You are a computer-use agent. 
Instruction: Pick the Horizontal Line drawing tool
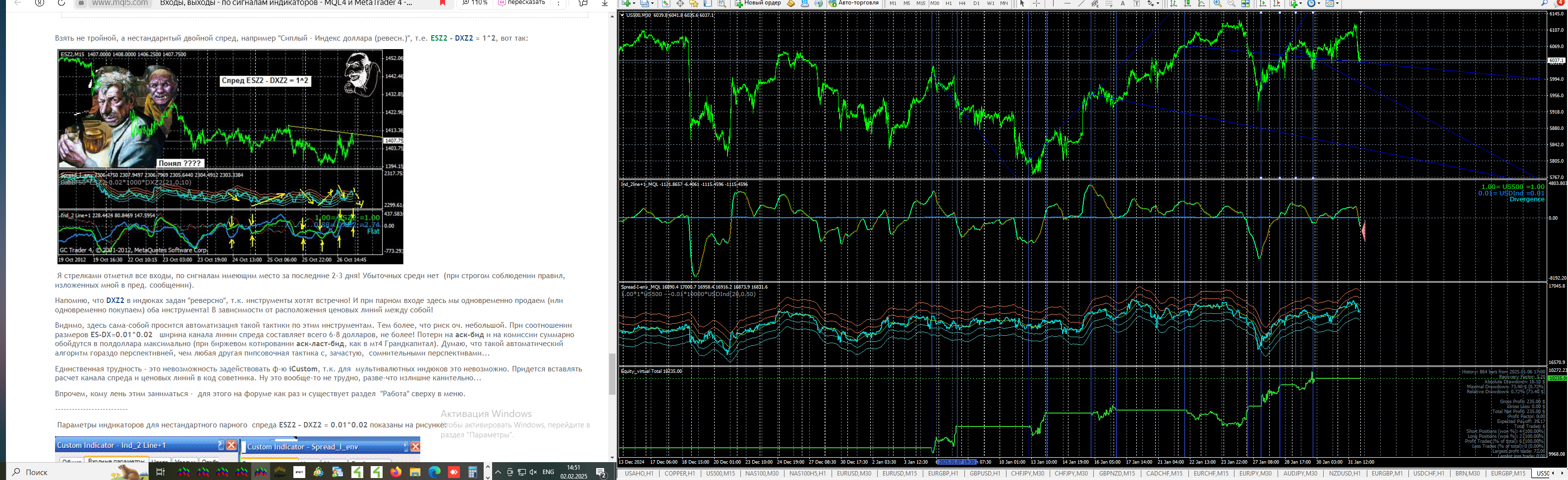[1067, 3]
